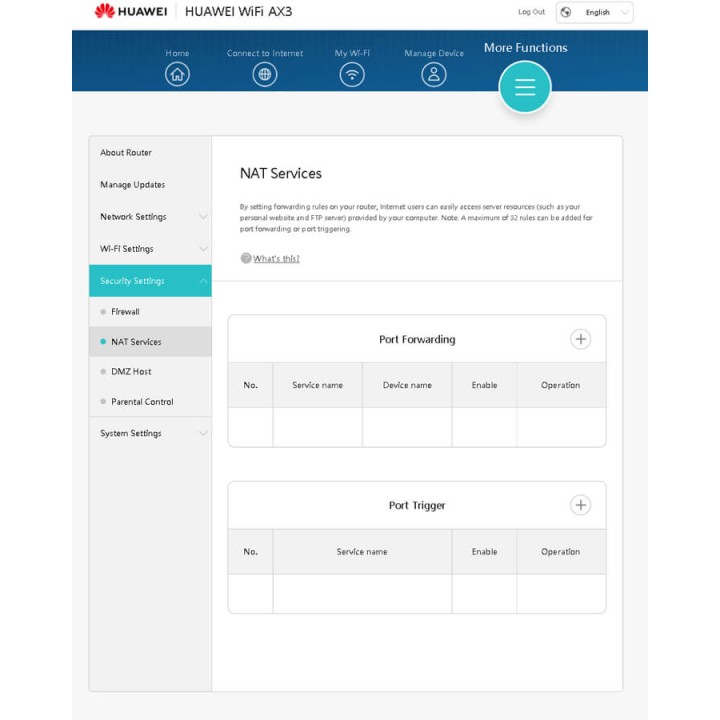Click Port Trigger 'Operation' column header
The image size is (720, 720).
[x=561, y=551]
